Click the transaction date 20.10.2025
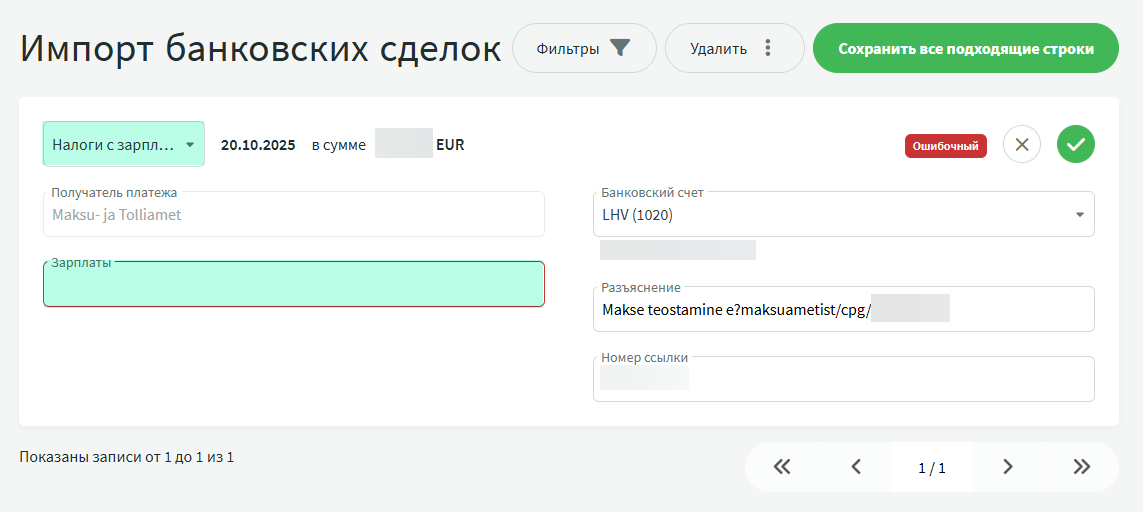Image resolution: width=1143 pixels, height=512 pixels. pyautogui.click(x=258, y=145)
